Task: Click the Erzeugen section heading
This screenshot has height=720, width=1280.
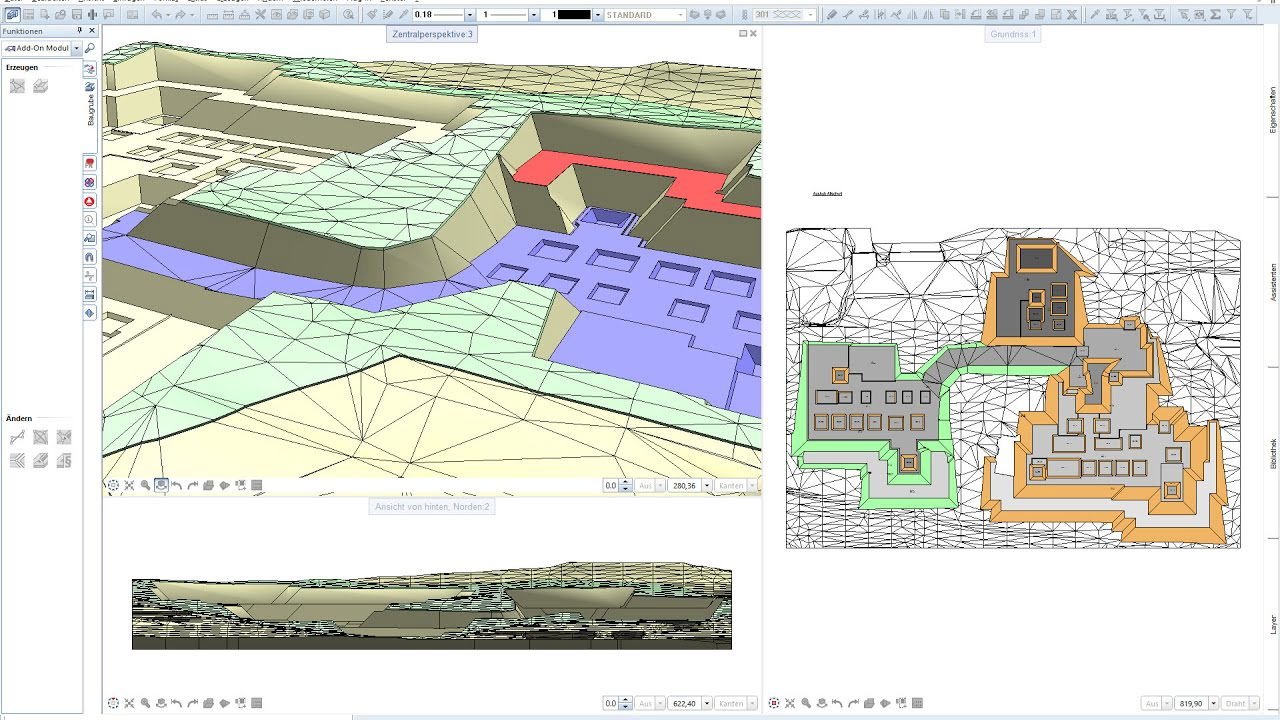Action: point(22,67)
